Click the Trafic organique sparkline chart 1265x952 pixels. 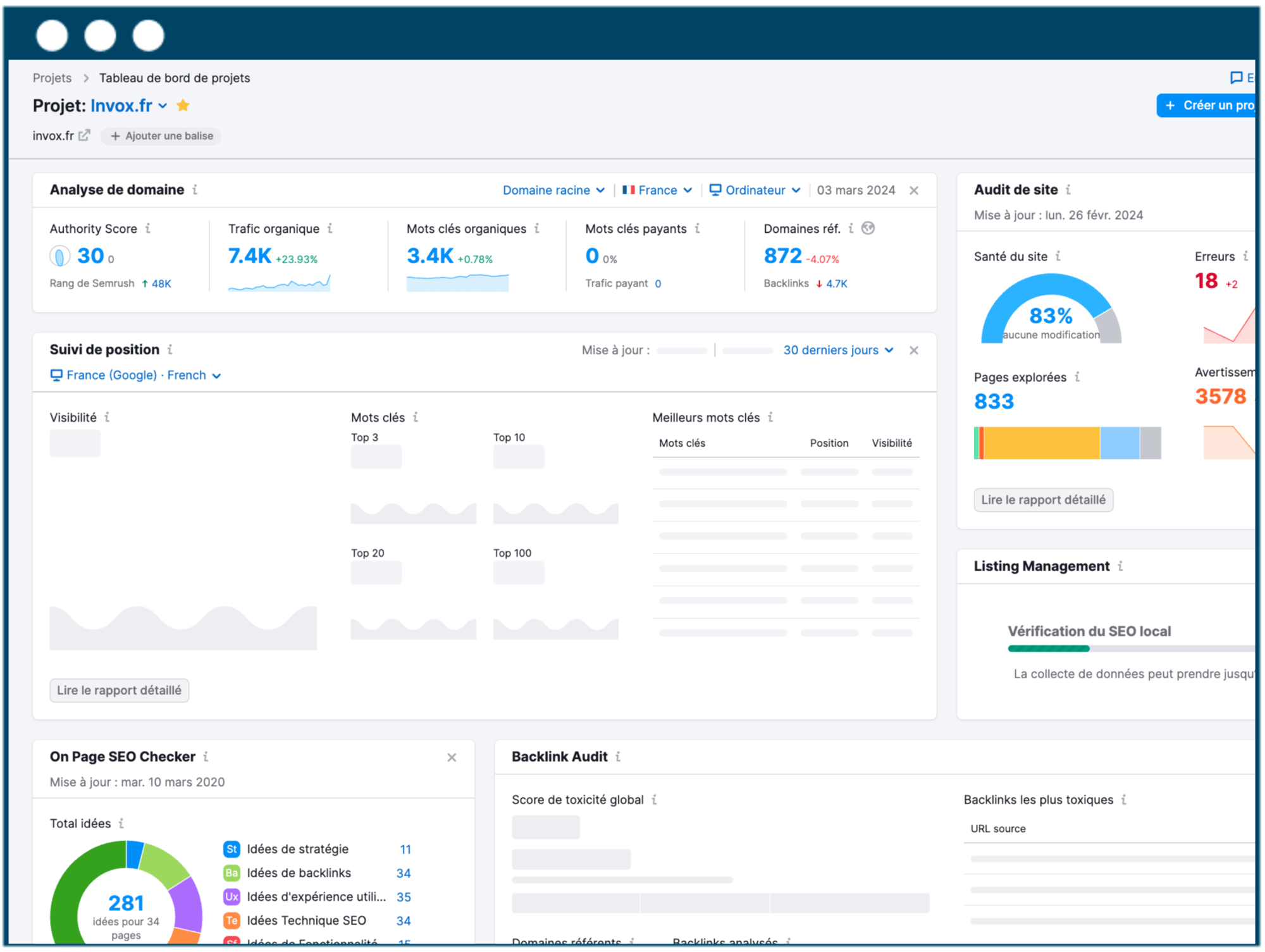point(279,283)
